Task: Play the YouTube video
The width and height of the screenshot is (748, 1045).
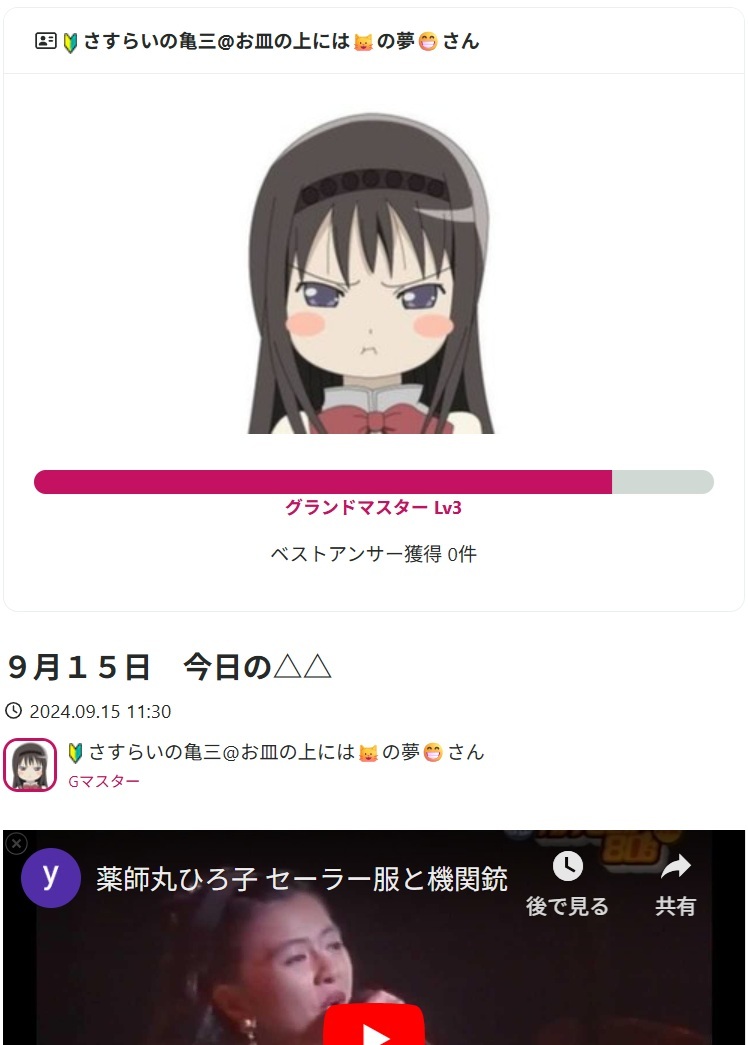Action: click(374, 1025)
